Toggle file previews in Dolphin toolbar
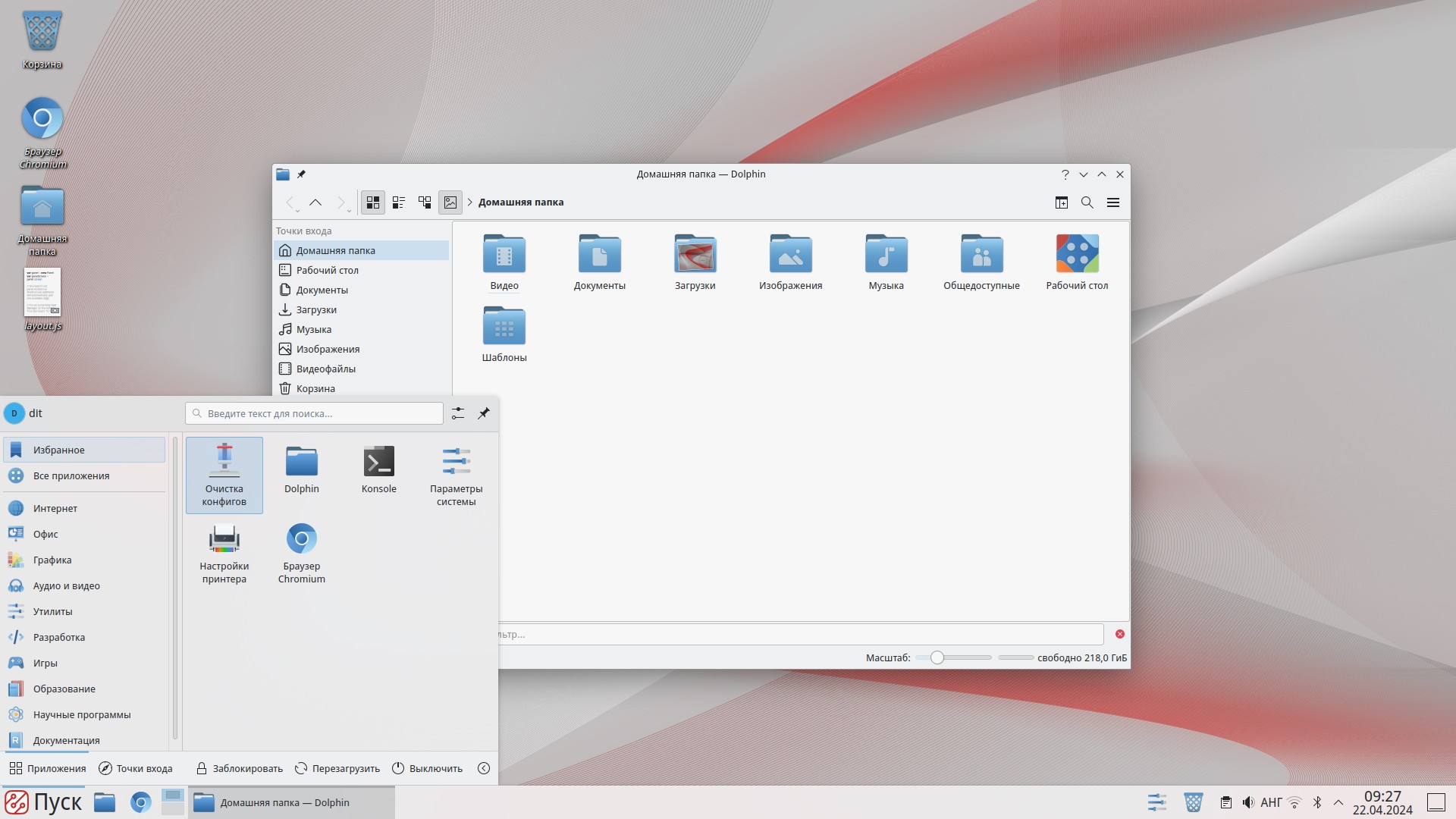This screenshot has width=1456, height=819. point(450,202)
